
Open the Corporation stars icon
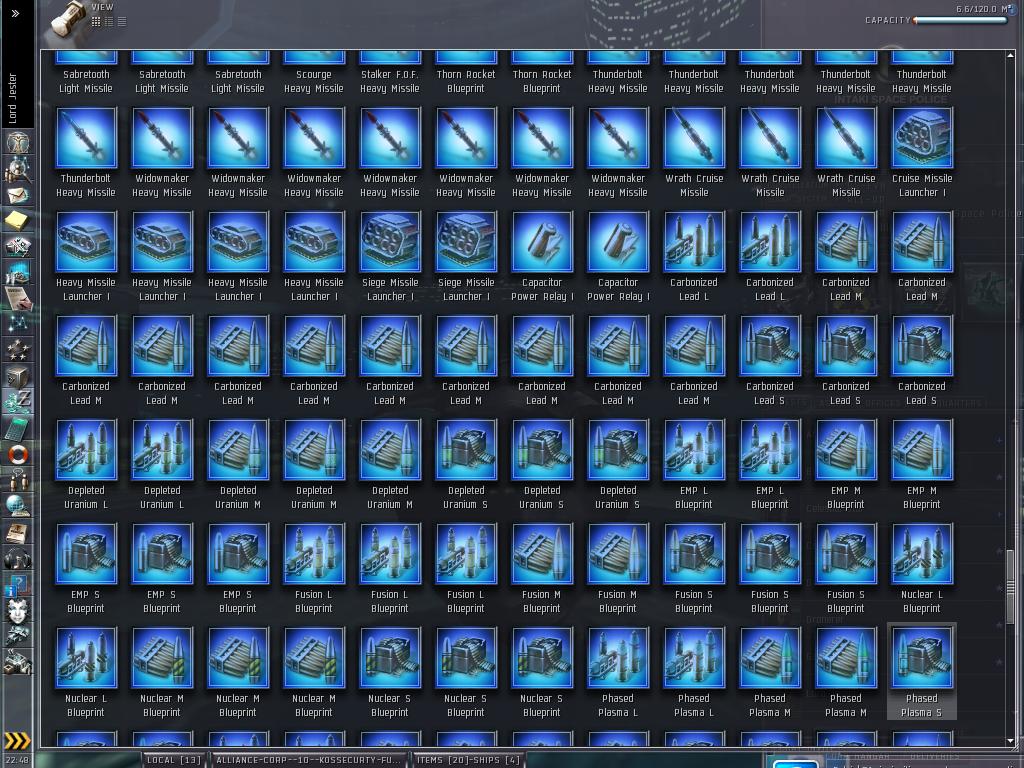17,350
